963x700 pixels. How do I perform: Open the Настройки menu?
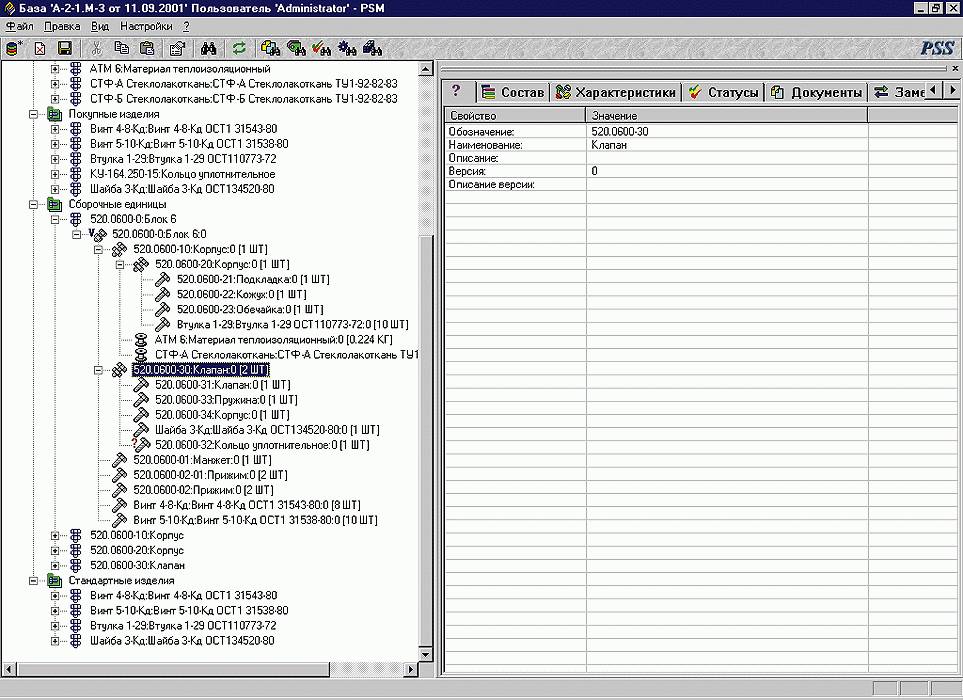click(146, 25)
